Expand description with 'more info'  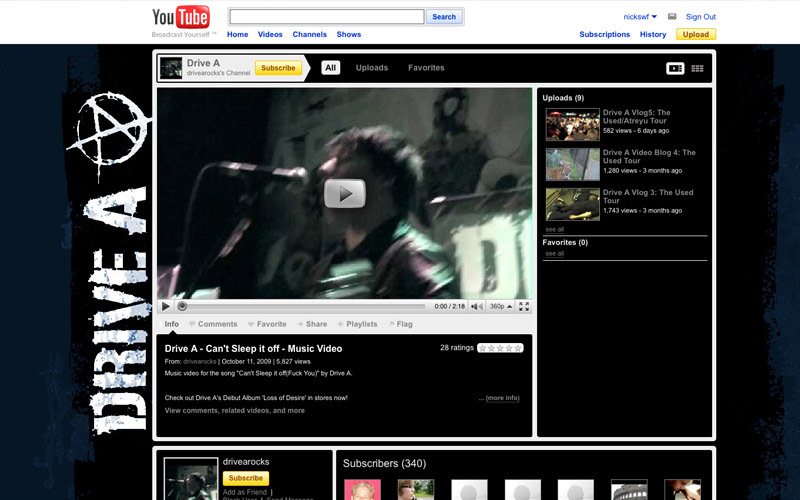(x=503, y=398)
